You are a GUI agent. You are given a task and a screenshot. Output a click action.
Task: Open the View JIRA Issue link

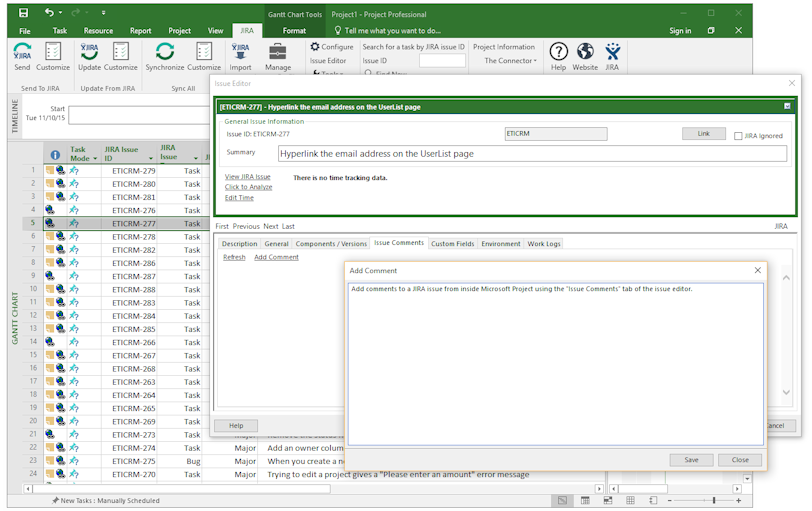click(248, 177)
